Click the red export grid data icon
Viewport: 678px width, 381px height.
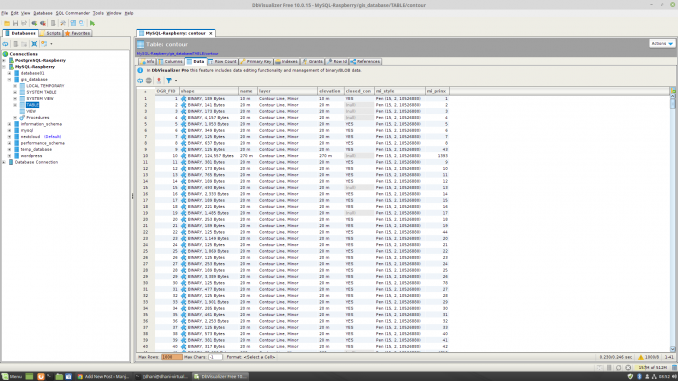(159, 80)
